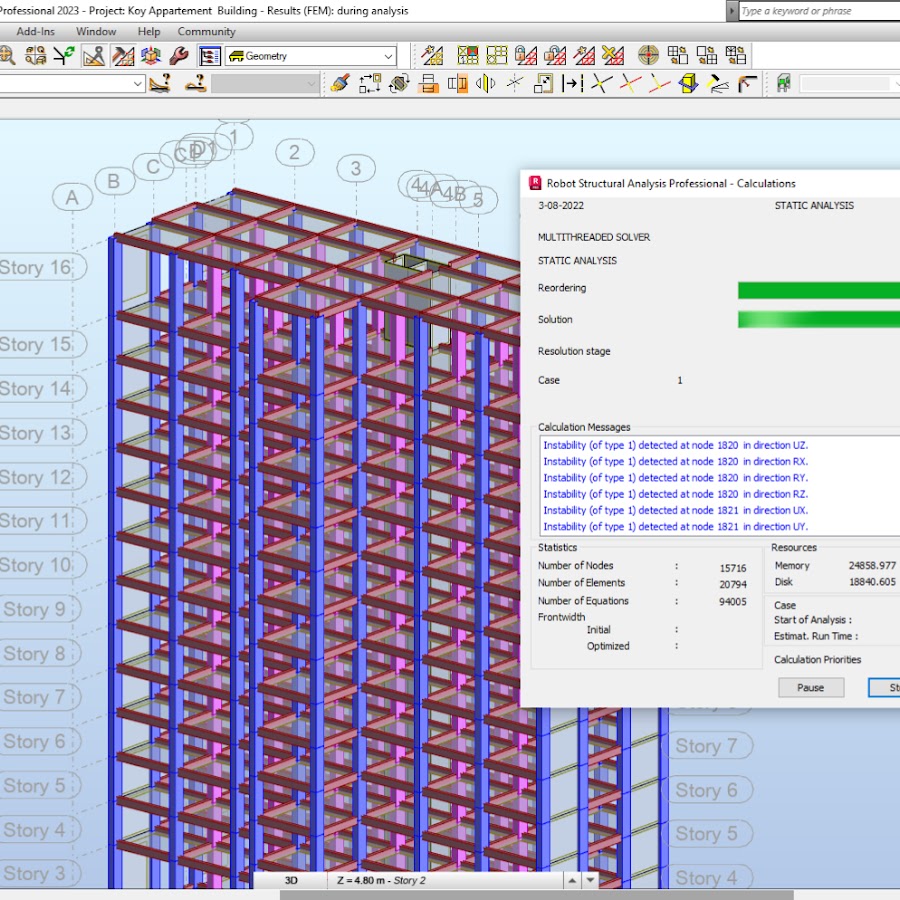This screenshot has height=900, width=900.
Task: Focus the 'Type a keyword or phrase' search box
Action: pos(820,11)
